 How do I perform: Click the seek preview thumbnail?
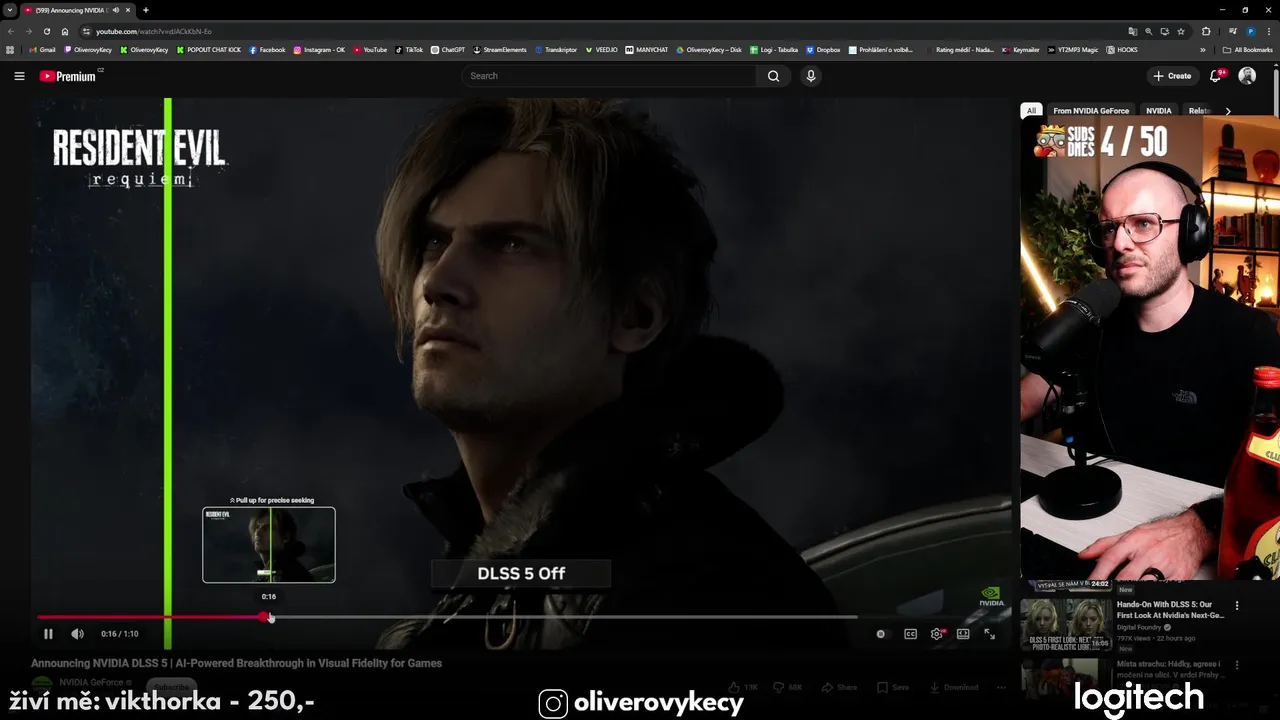[x=269, y=545]
